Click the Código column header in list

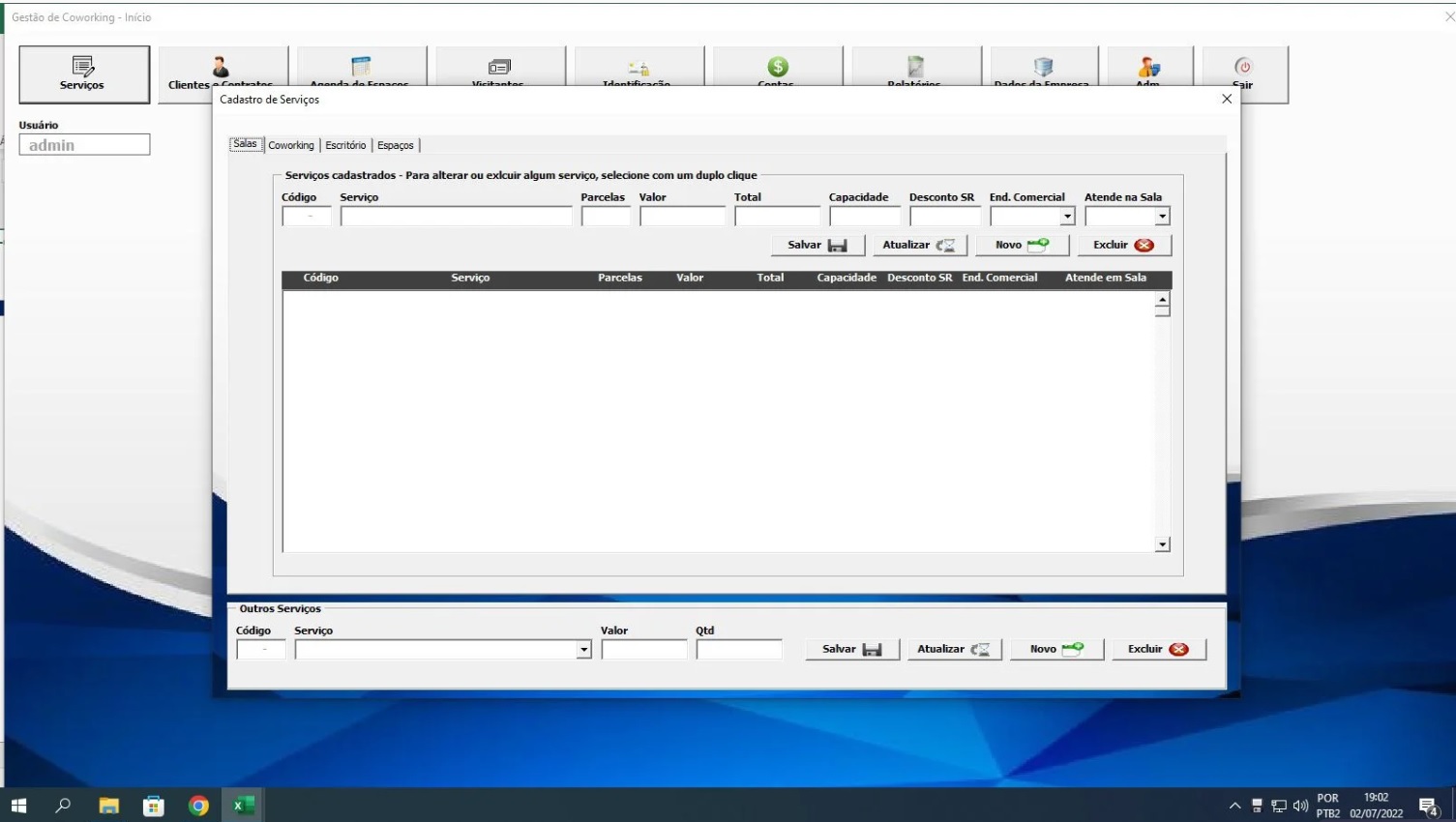pos(320,278)
